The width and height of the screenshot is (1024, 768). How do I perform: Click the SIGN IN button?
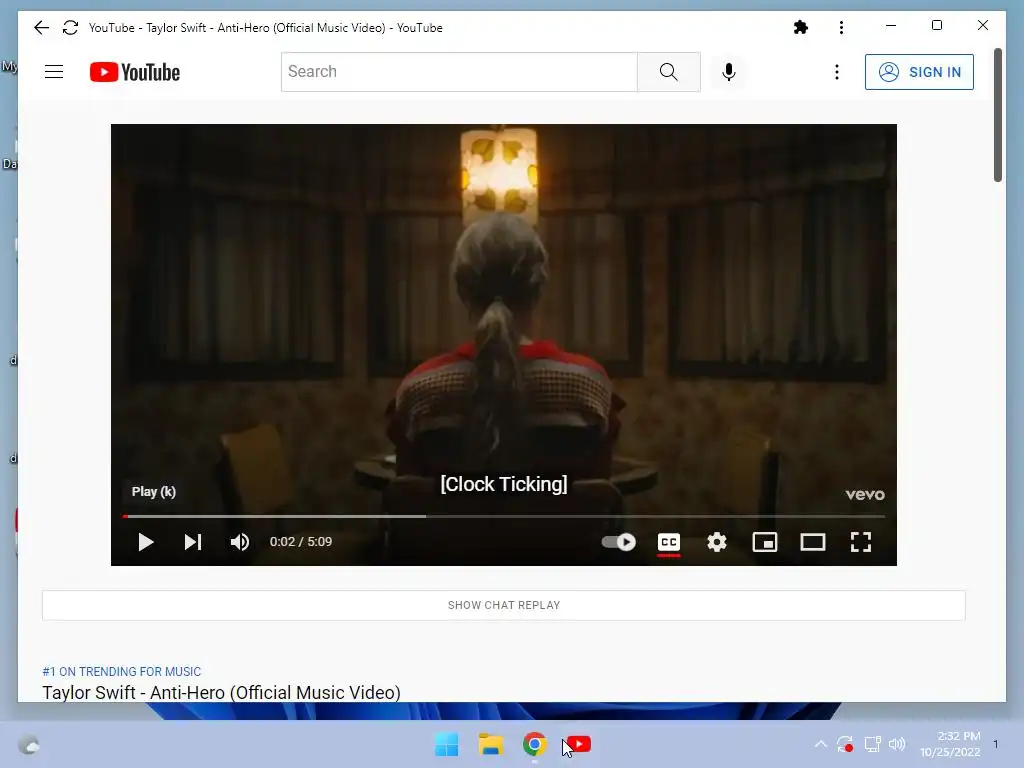[x=919, y=72]
